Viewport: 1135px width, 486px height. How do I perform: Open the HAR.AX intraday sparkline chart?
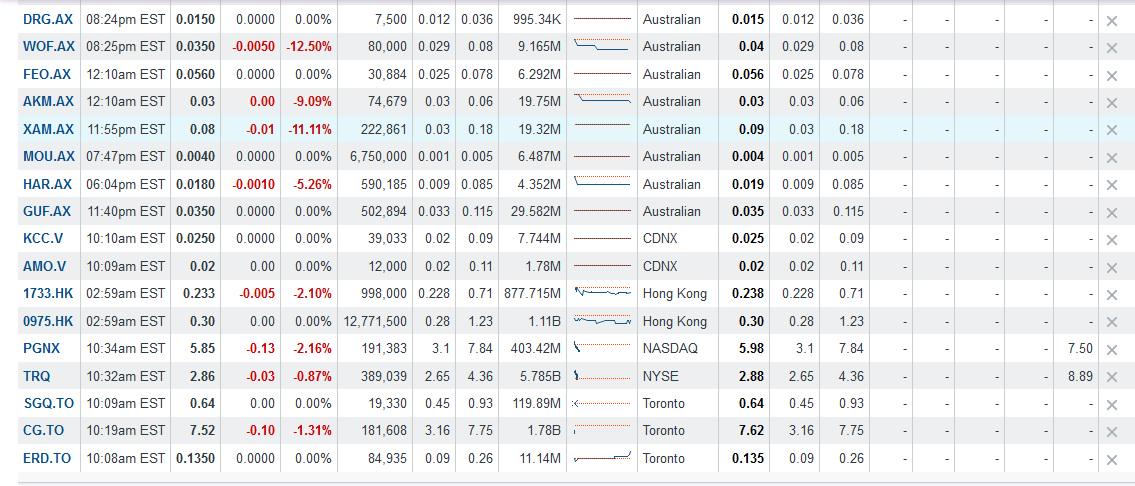[602, 182]
